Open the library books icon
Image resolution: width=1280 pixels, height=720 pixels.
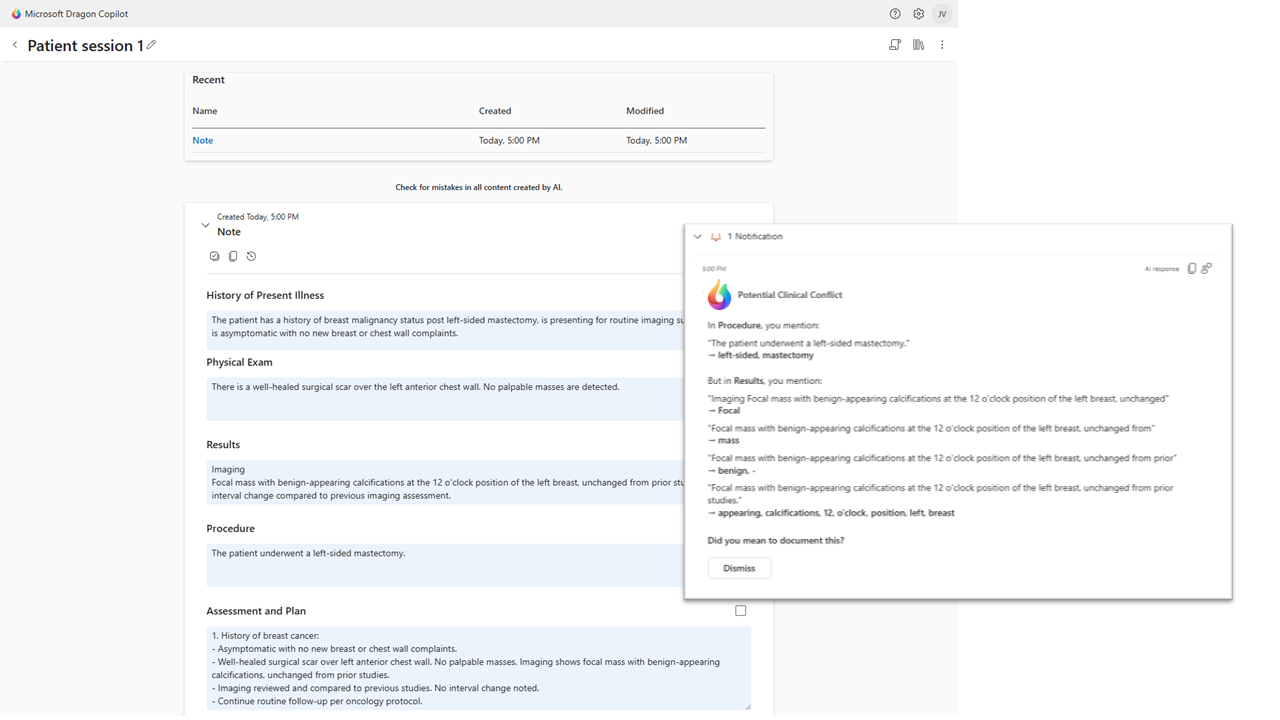coord(918,45)
